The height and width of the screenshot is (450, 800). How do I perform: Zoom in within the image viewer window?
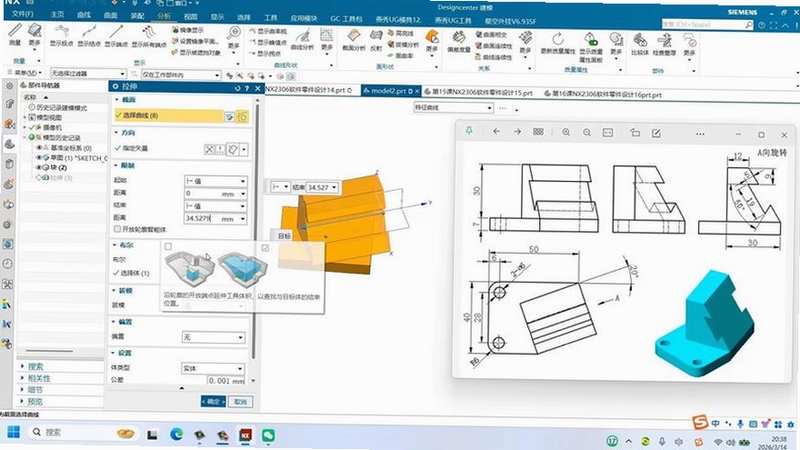click(566, 132)
